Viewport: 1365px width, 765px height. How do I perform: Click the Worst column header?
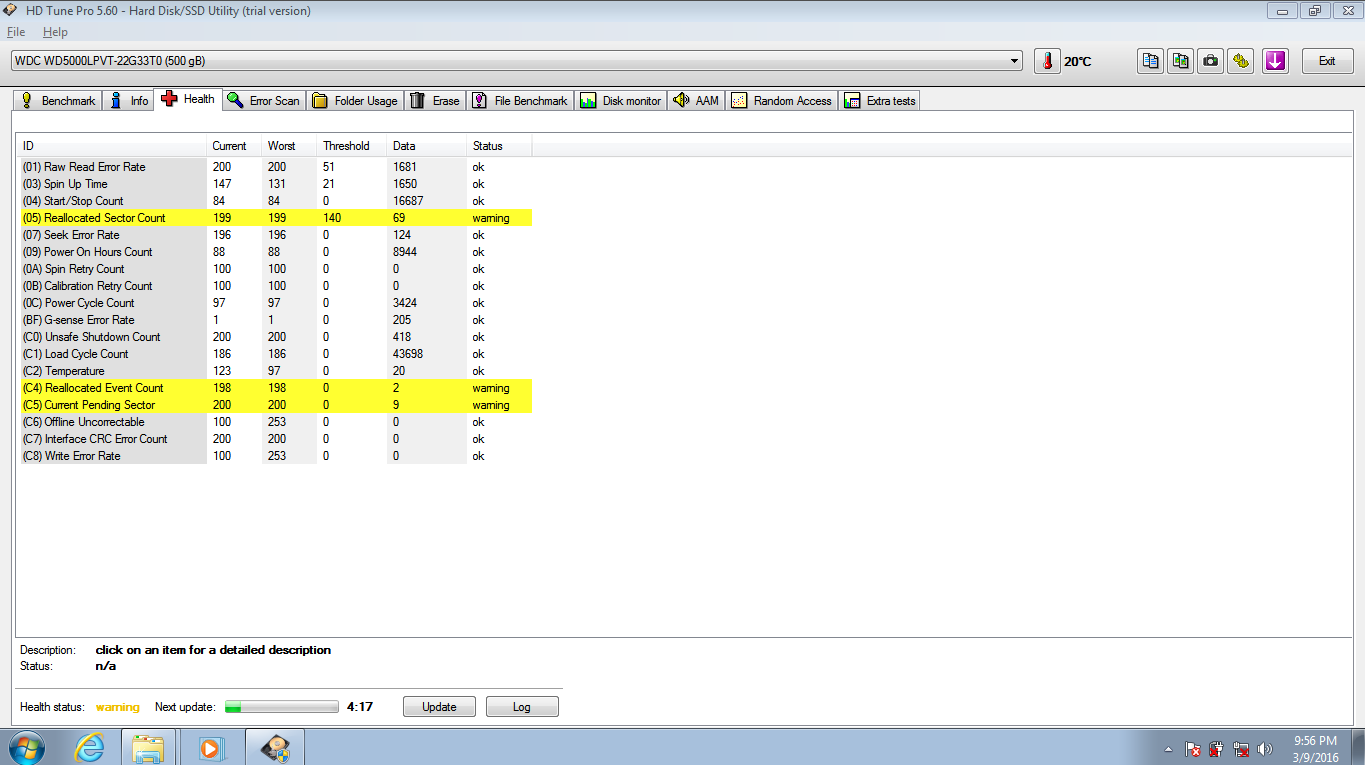tap(289, 146)
